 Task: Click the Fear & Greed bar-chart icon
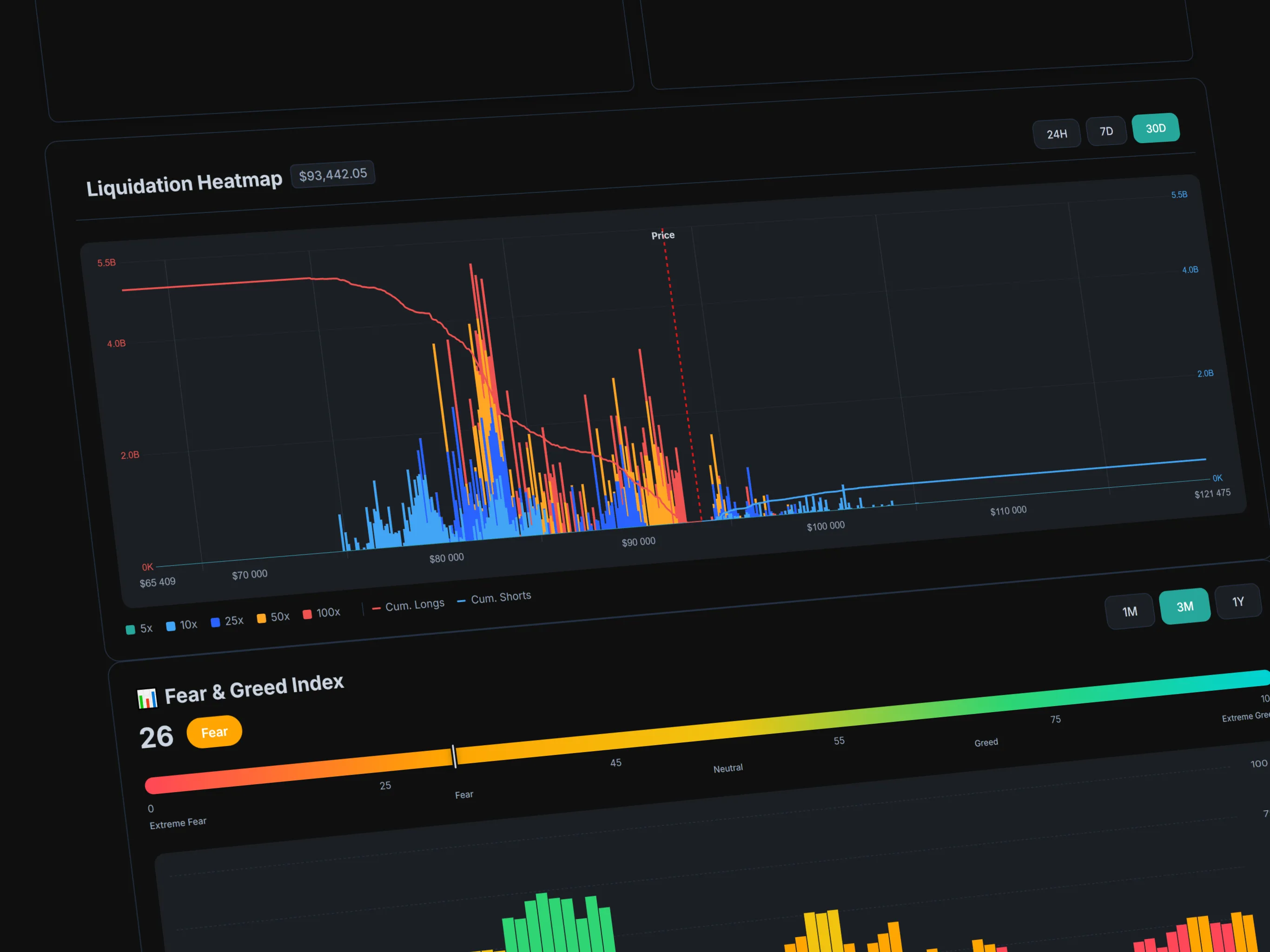pyautogui.click(x=147, y=698)
